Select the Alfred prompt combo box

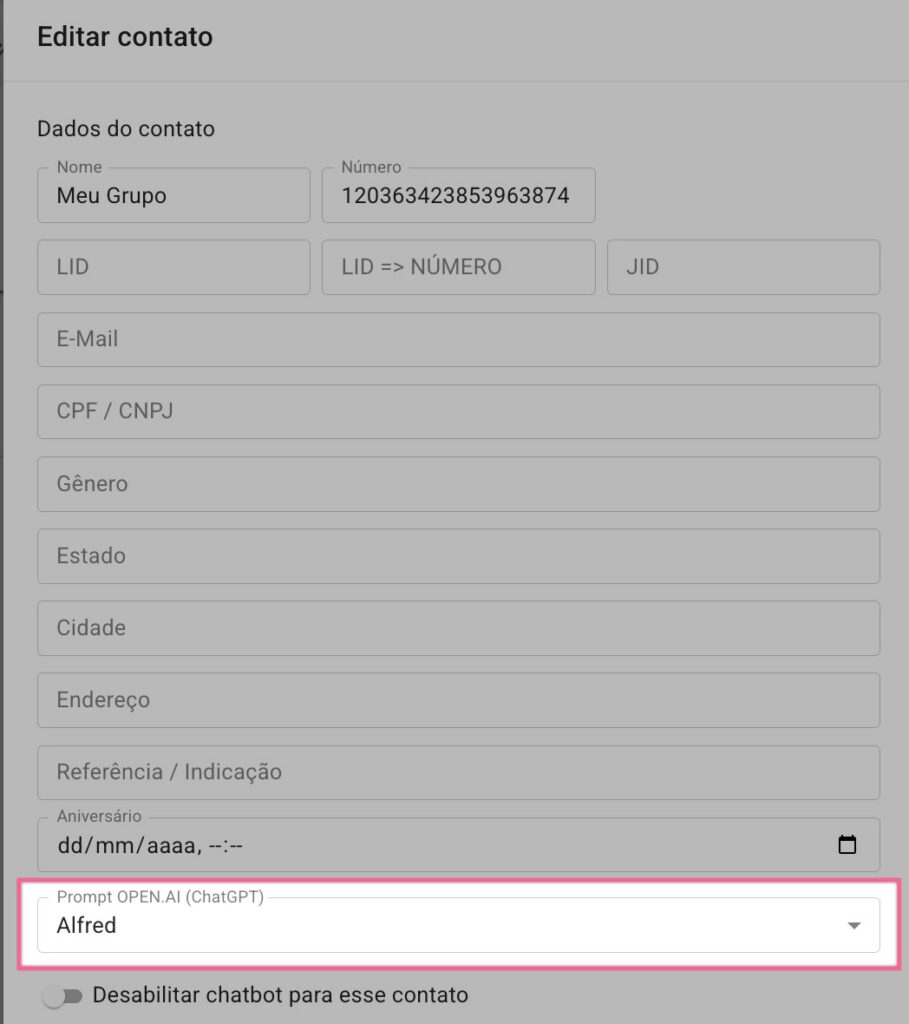coord(458,925)
